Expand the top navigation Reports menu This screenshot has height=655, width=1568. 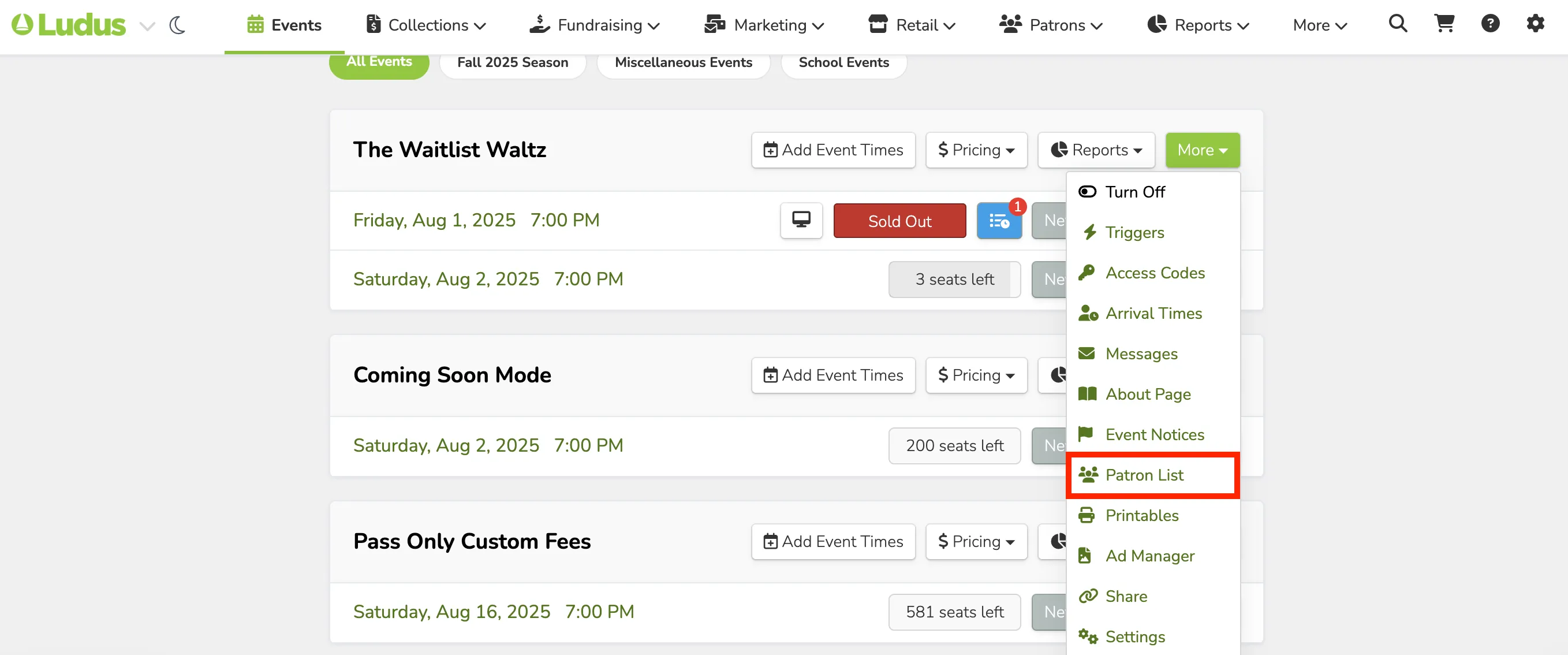(1198, 25)
